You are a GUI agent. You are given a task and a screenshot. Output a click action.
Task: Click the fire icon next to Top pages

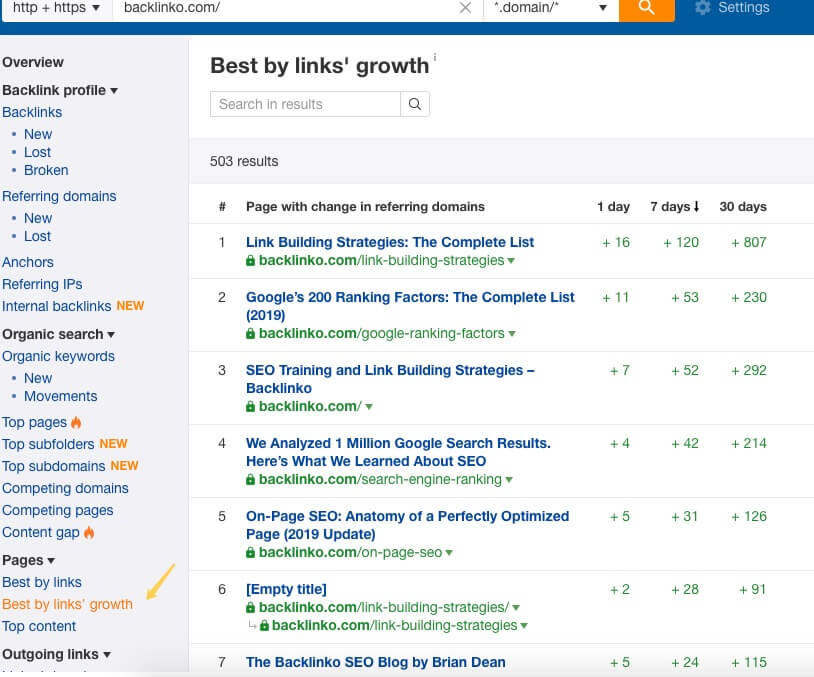[76, 423]
